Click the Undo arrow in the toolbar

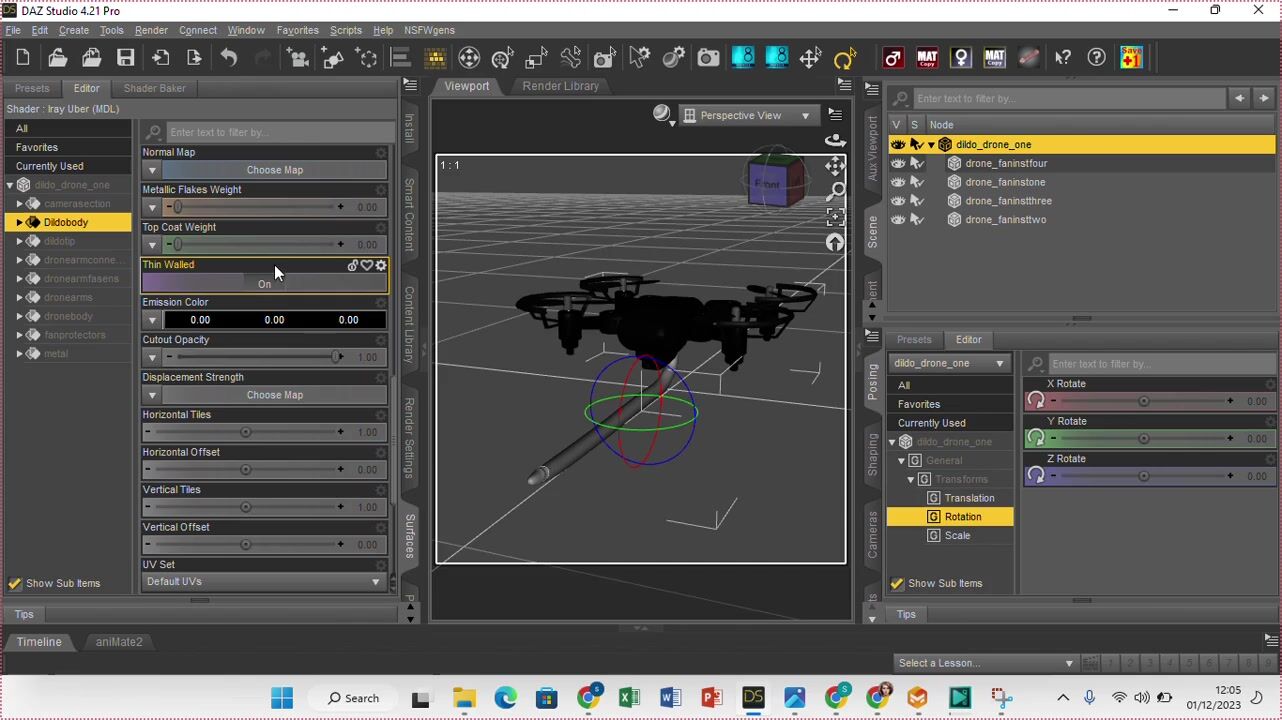(x=229, y=58)
